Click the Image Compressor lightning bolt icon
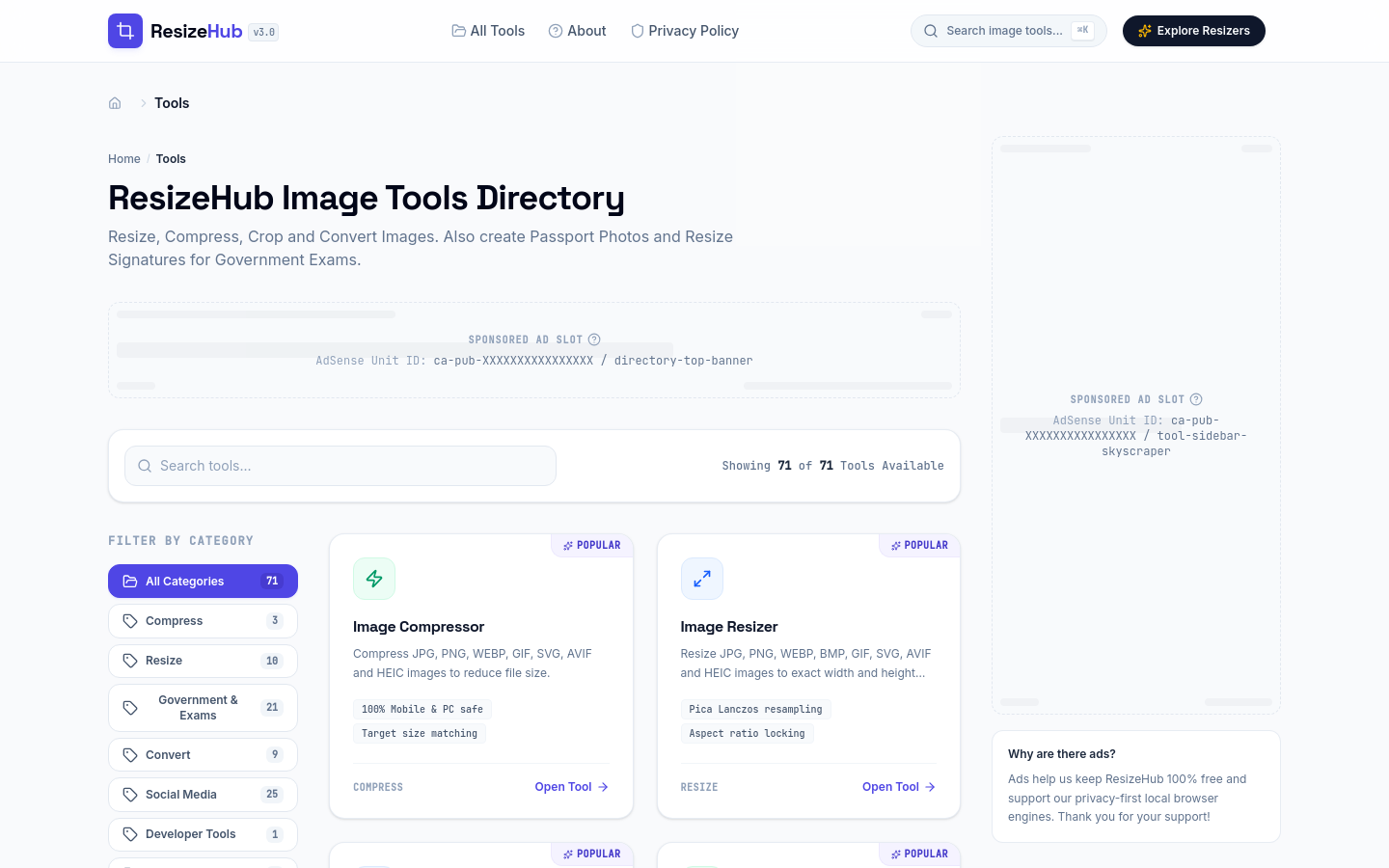The width and height of the screenshot is (1389, 868). 374,579
